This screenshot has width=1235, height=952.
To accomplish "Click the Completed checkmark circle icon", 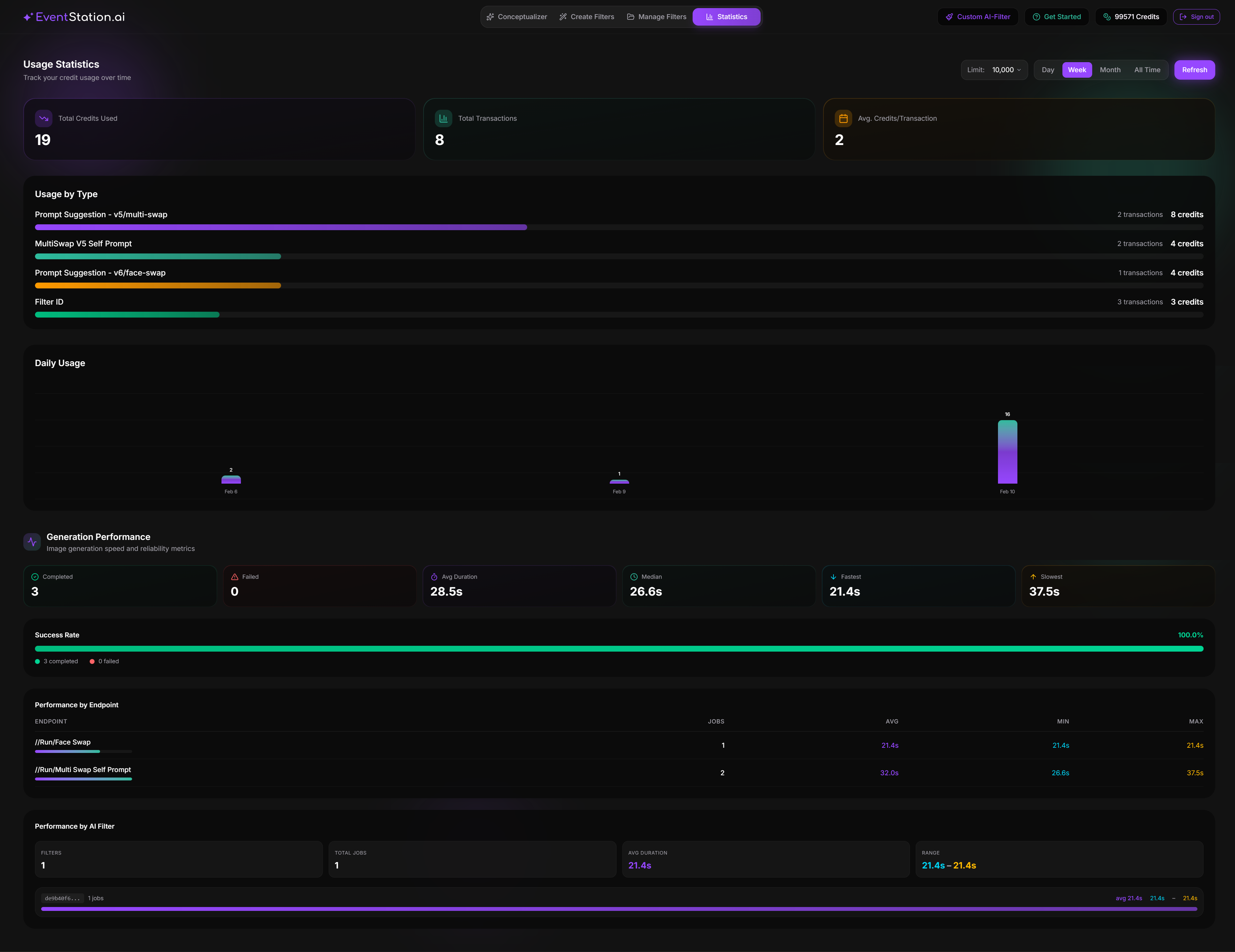I will (x=35, y=577).
